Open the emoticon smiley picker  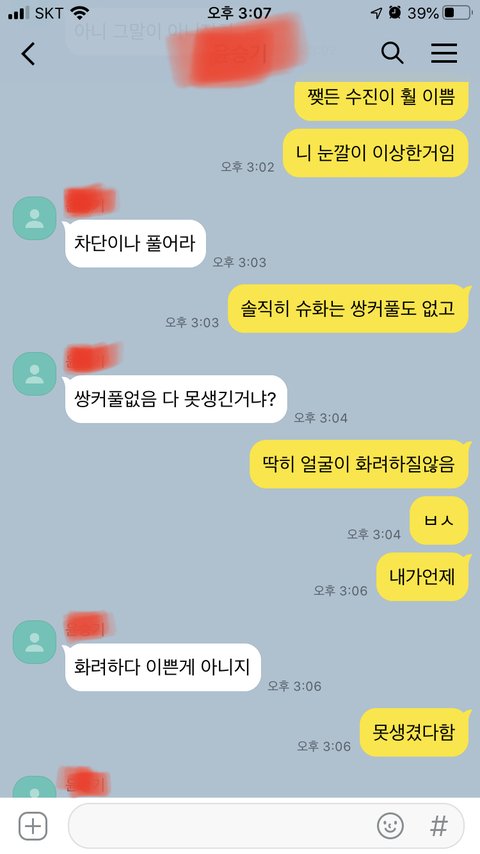pos(390,826)
